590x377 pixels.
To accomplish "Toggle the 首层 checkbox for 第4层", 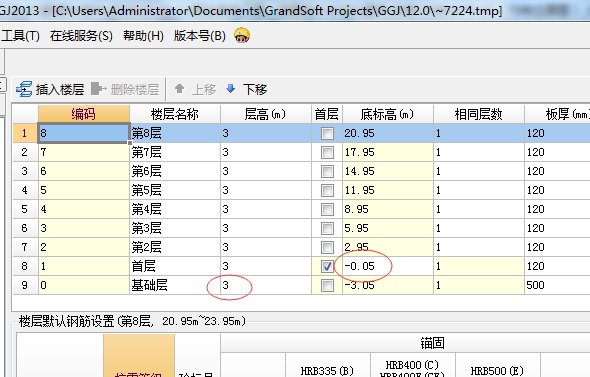I will pos(327,209).
